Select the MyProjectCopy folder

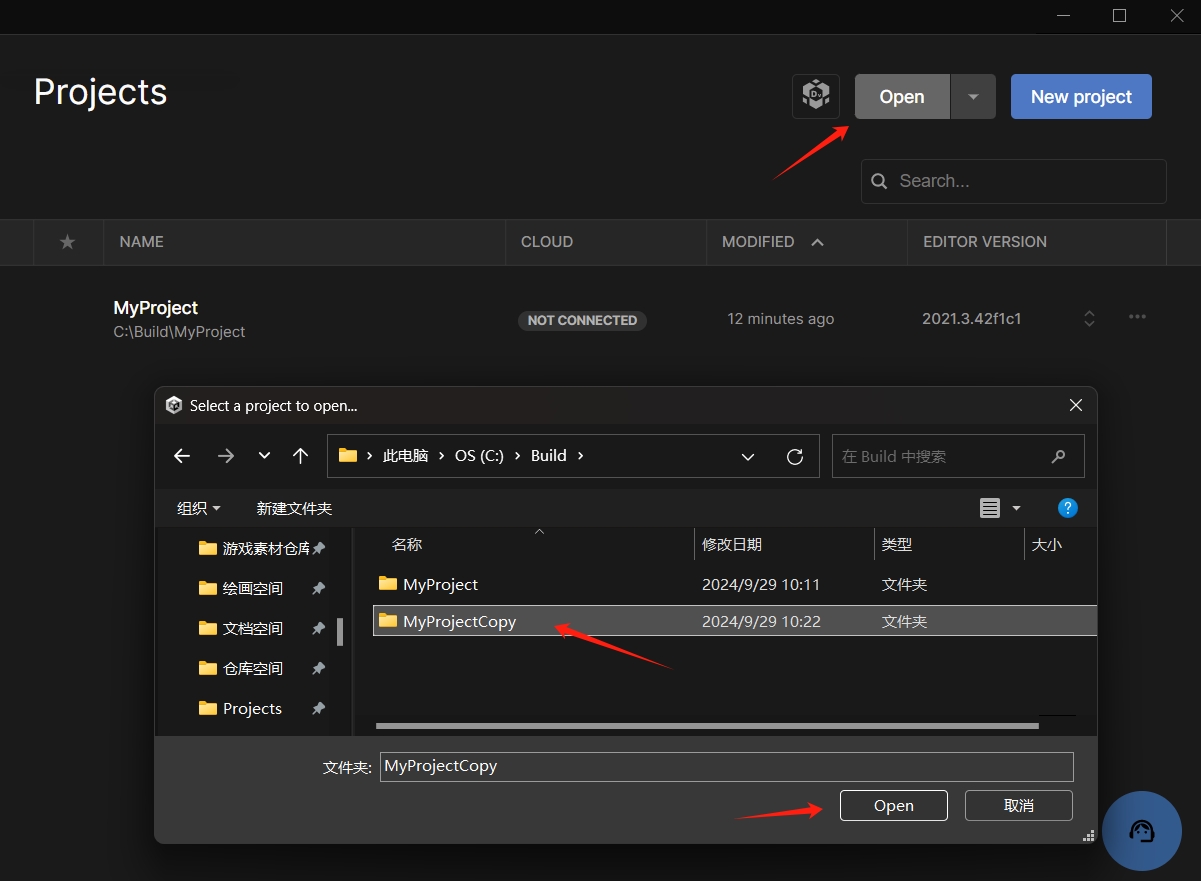460,621
